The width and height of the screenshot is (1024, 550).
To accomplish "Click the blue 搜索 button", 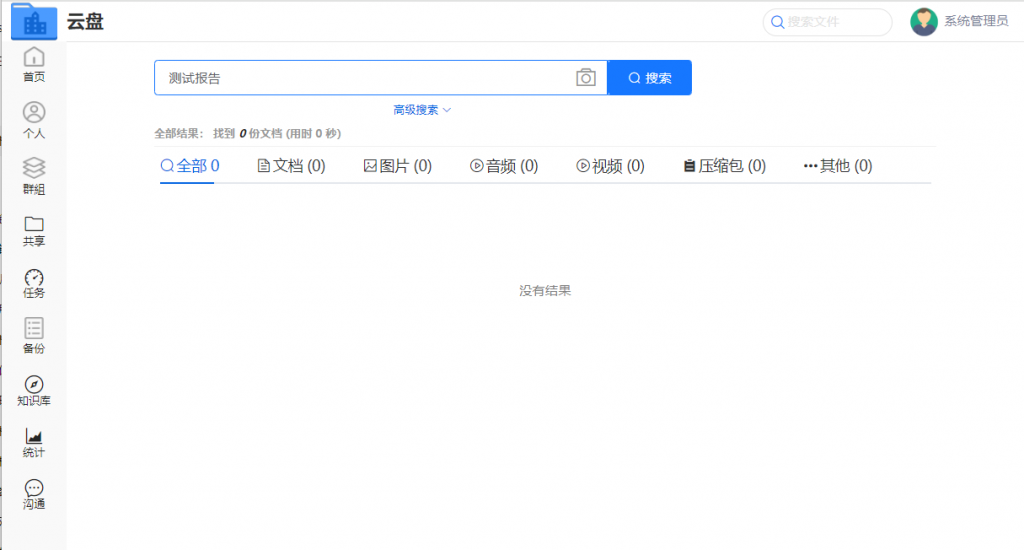I will pos(649,78).
